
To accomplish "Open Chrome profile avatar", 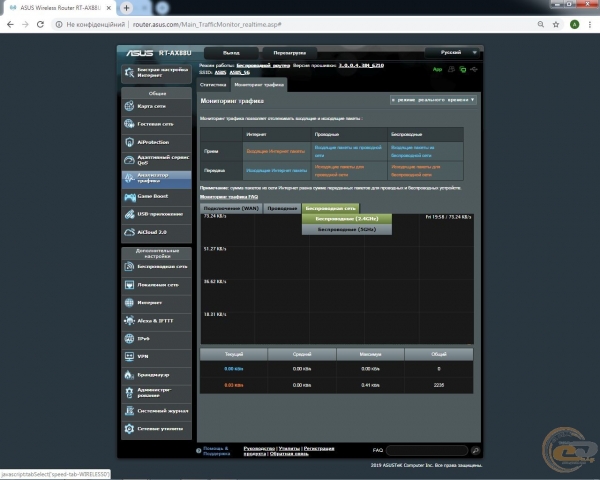I will tap(574, 24).
